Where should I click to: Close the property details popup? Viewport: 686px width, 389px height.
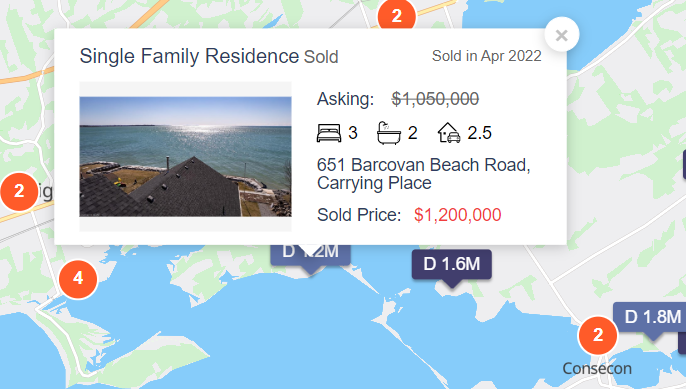tap(562, 35)
